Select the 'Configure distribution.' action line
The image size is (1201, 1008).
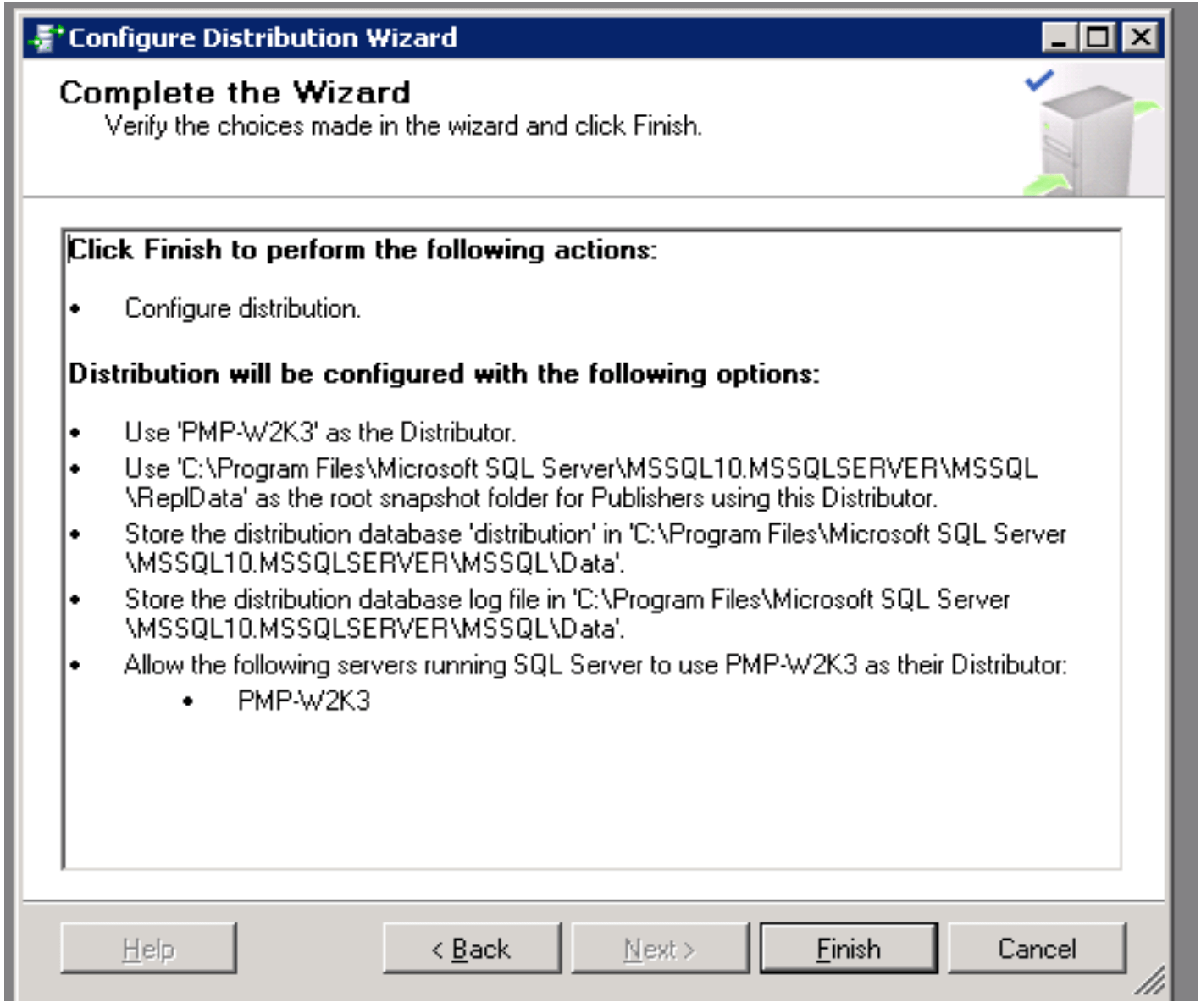click(242, 308)
